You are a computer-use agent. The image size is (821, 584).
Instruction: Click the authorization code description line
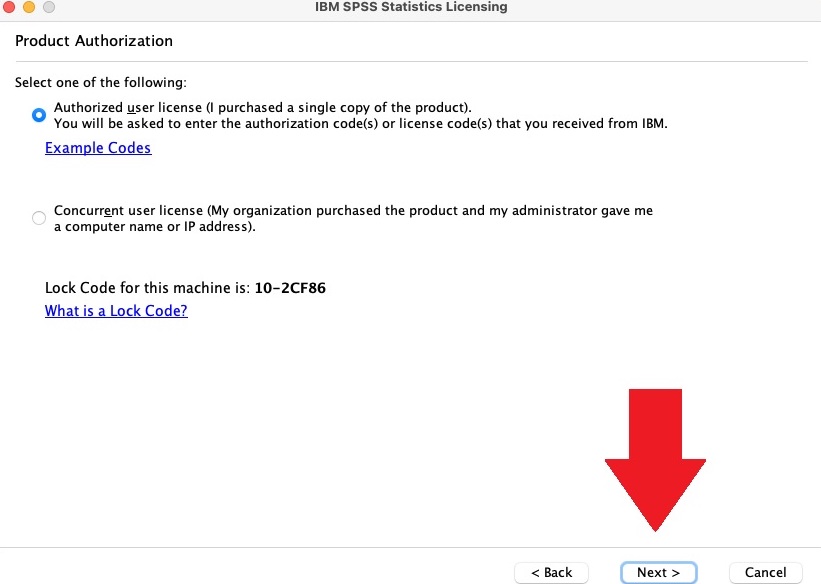(360, 124)
